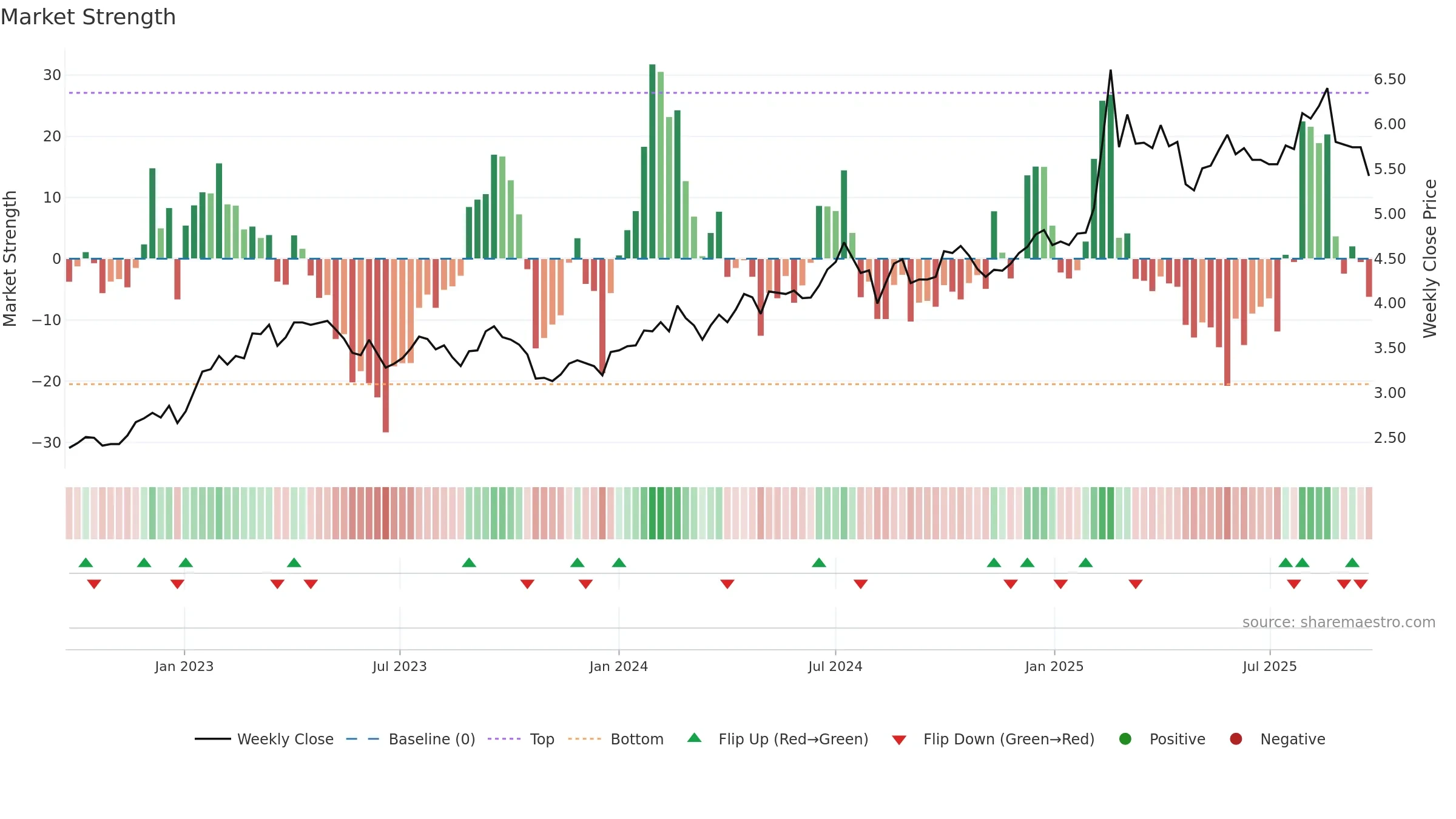Click the 6.50 right axis tick label
This screenshot has width=1456, height=819.
point(1390,79)
